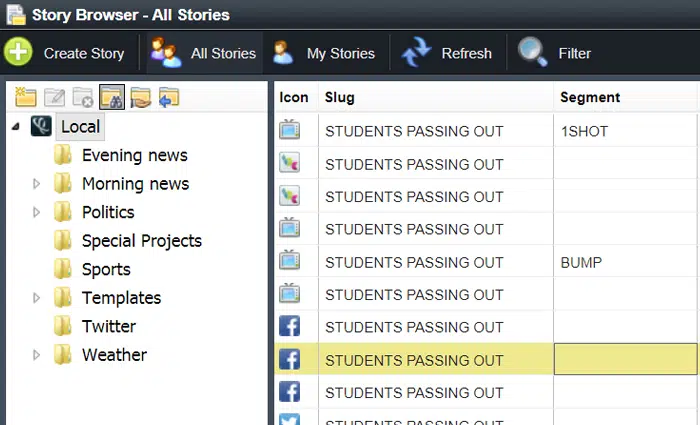
Task: Click the My Stories person icon
Action: 283,52
